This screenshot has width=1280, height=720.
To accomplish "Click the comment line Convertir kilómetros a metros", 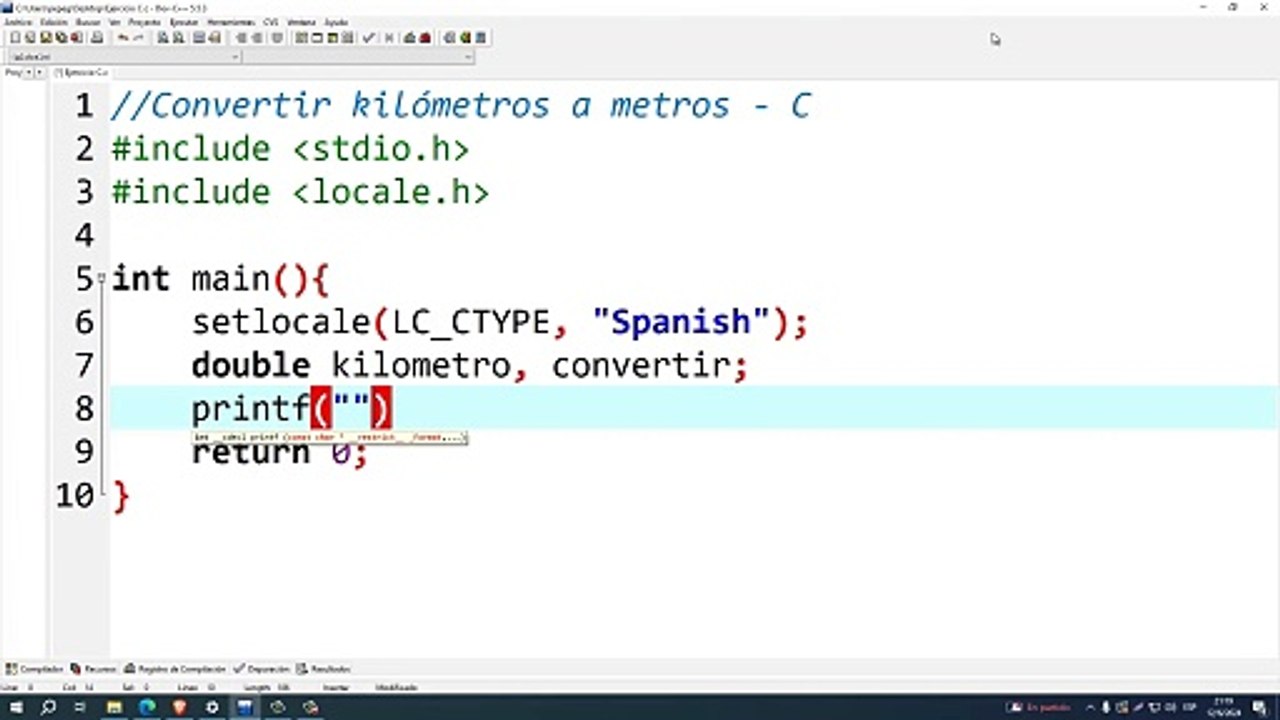I will (460, 105).
